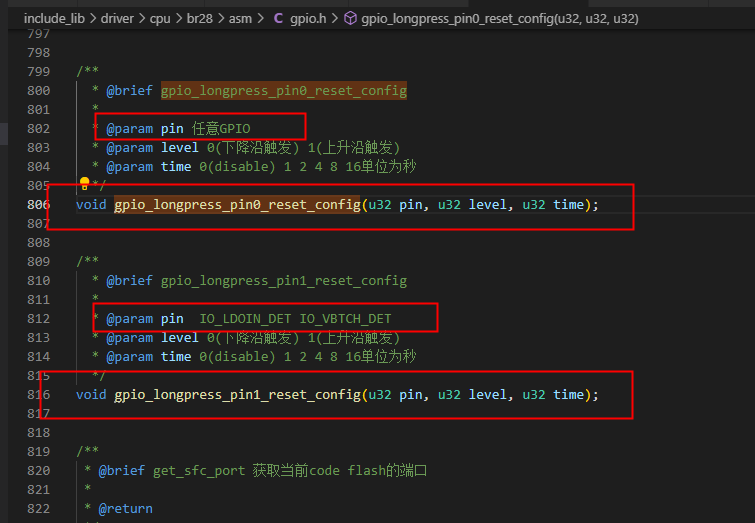Click '@param pin 任意GPIO' comment text

pyautogui.click(x=178, y=129)
